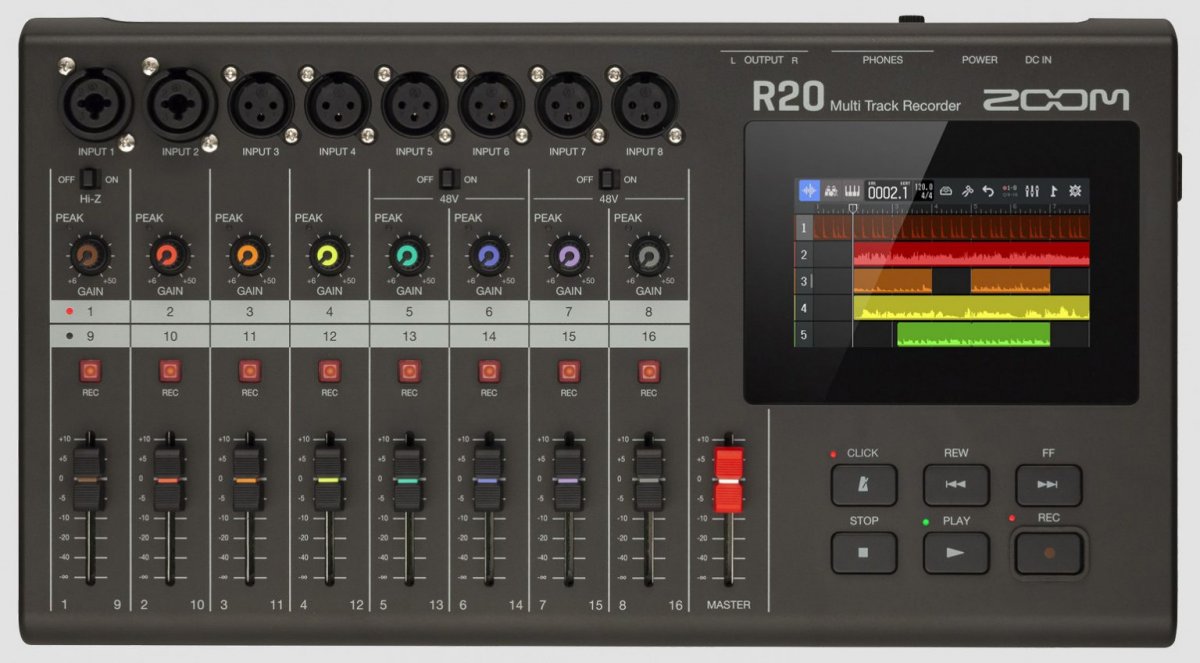Tap the rhythm loop (drummers) icon

coord(831,191)
